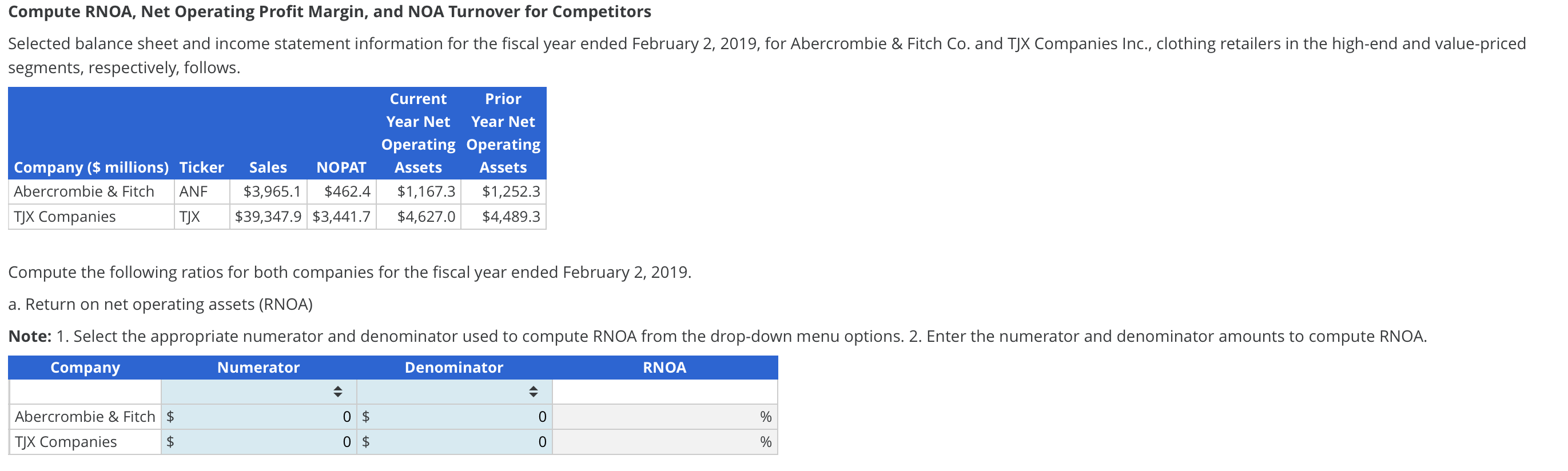Screen dimensions: 1568x471
Task: Click the Company column header
Action: point(85,367)
